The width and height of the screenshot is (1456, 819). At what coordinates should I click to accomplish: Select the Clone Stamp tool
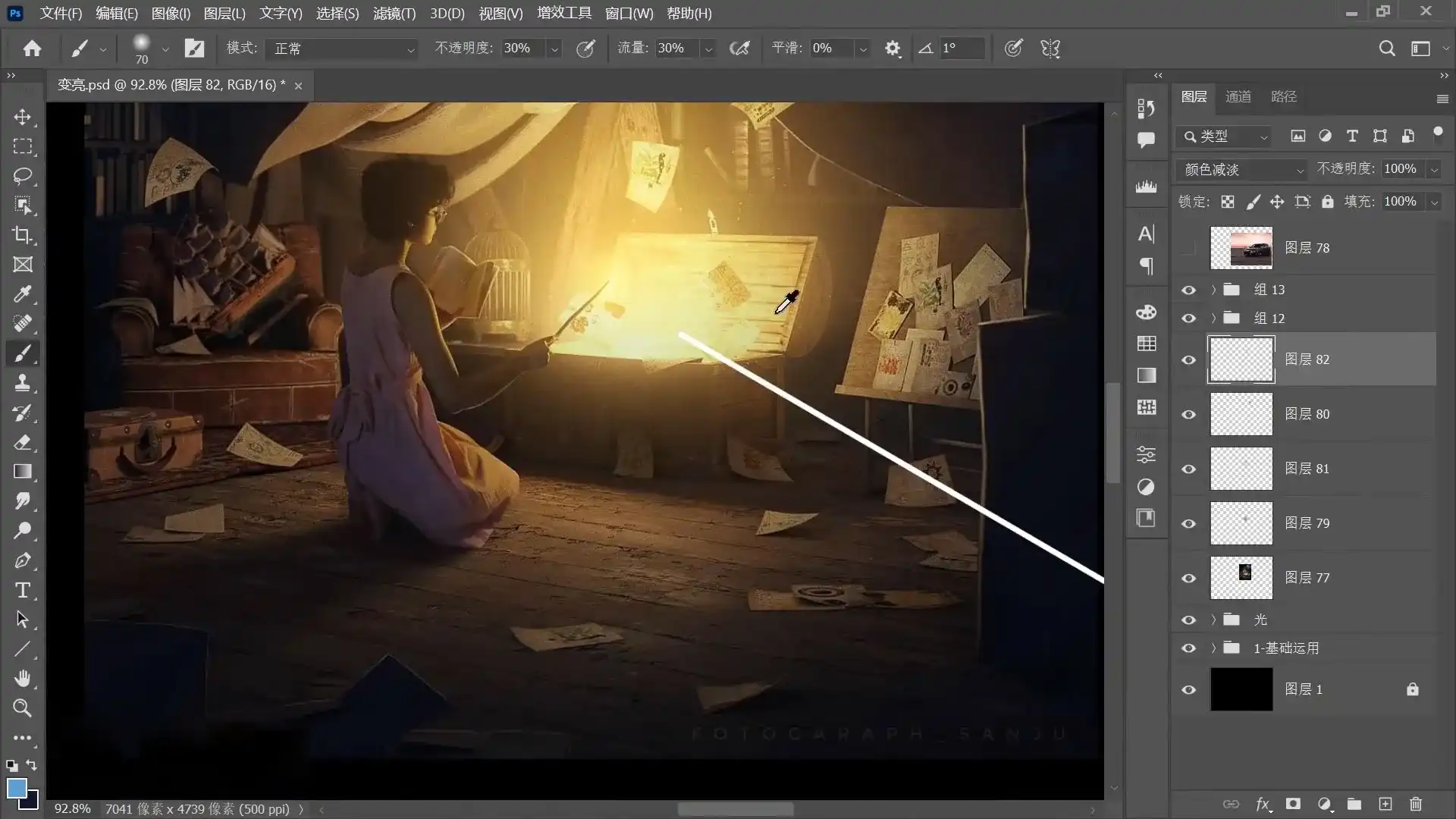tap(23, 383)
